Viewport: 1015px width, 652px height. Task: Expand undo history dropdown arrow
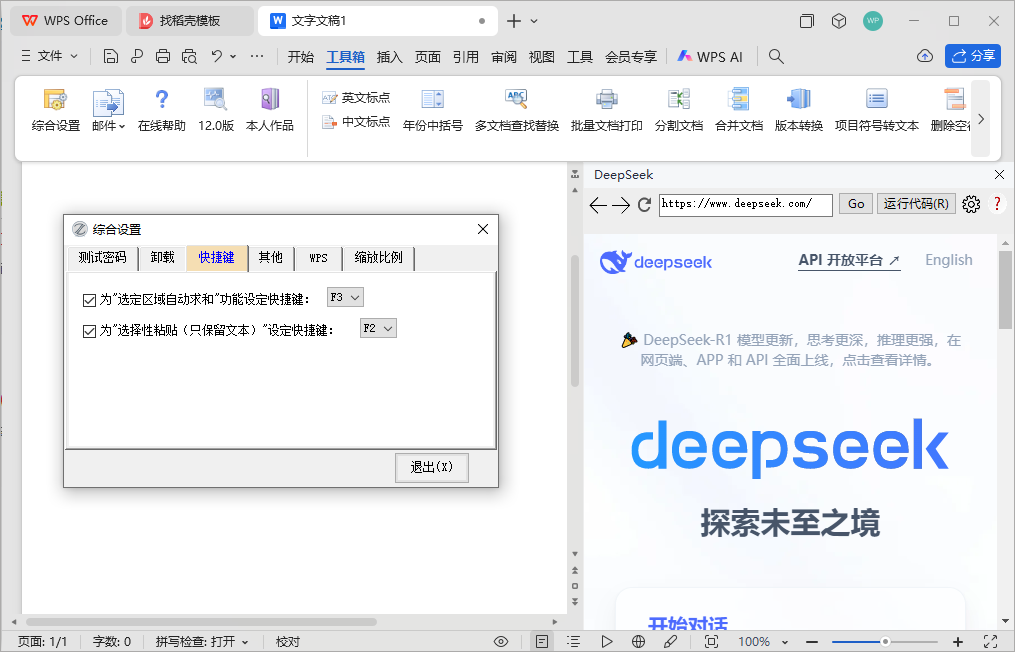point(233,56)
